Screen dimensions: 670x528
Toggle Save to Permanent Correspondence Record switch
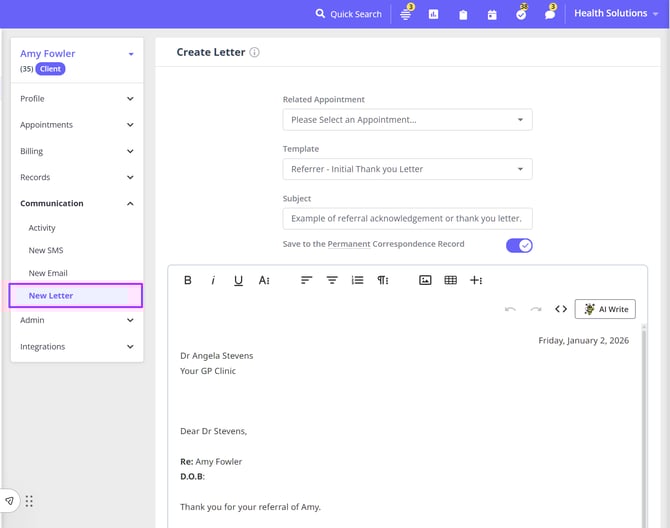pyautogui.click(x=519, y=245)
